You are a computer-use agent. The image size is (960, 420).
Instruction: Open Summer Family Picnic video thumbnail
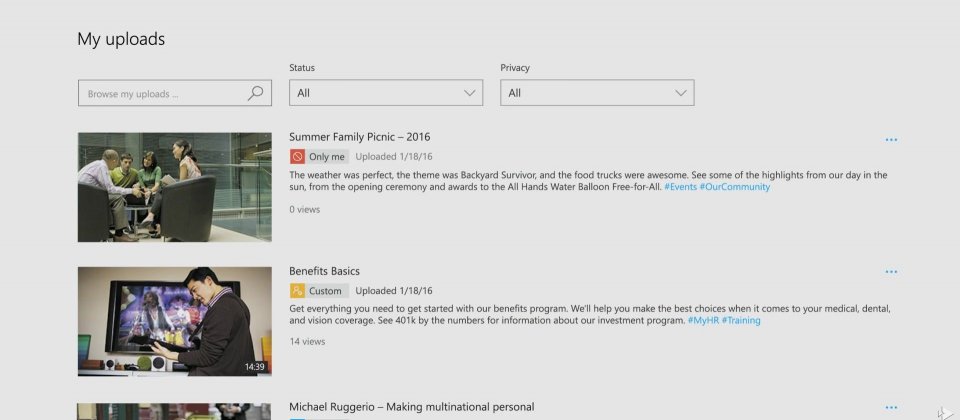click(174, 187)
